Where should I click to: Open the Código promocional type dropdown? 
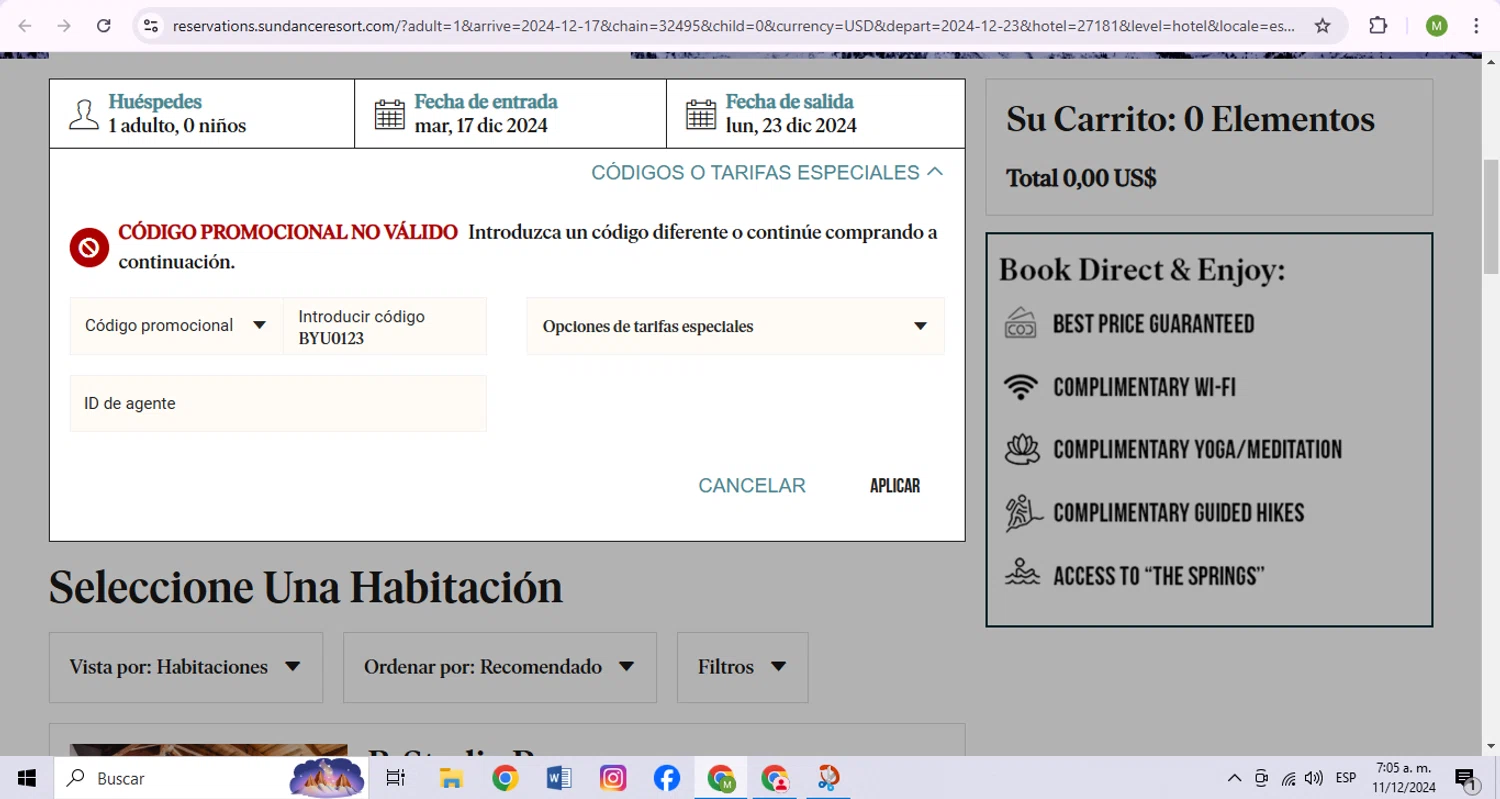point(176,326)
